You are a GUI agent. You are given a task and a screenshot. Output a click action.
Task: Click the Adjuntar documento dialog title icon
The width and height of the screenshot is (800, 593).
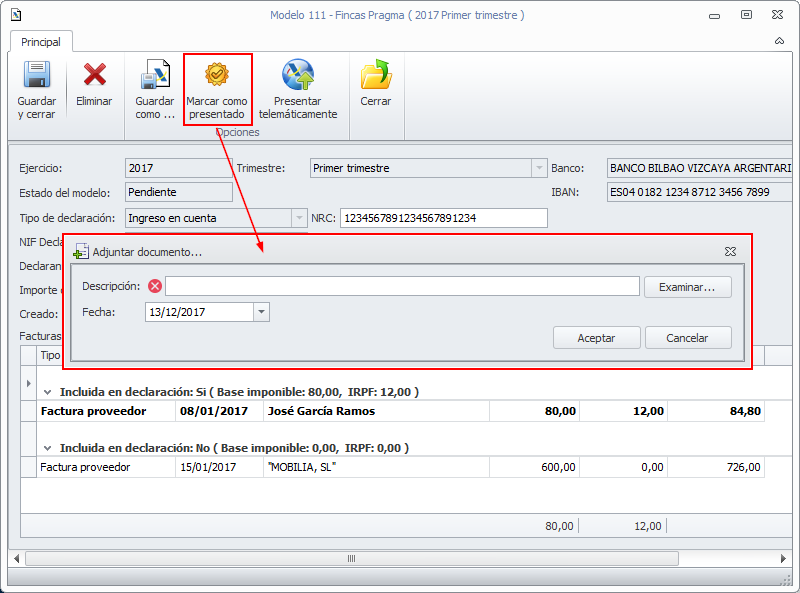[81, 251]
